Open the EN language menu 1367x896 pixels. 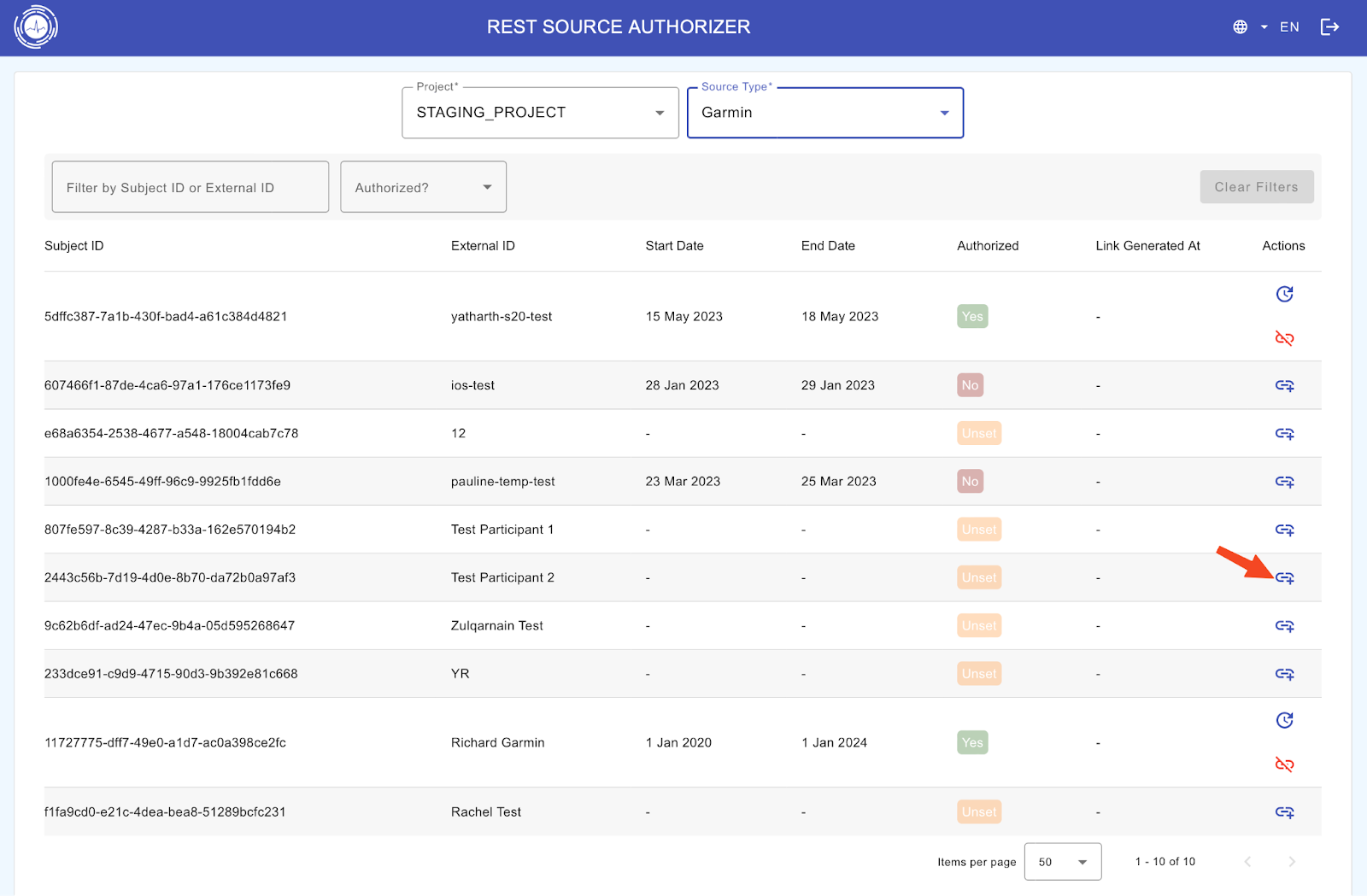1288,27
